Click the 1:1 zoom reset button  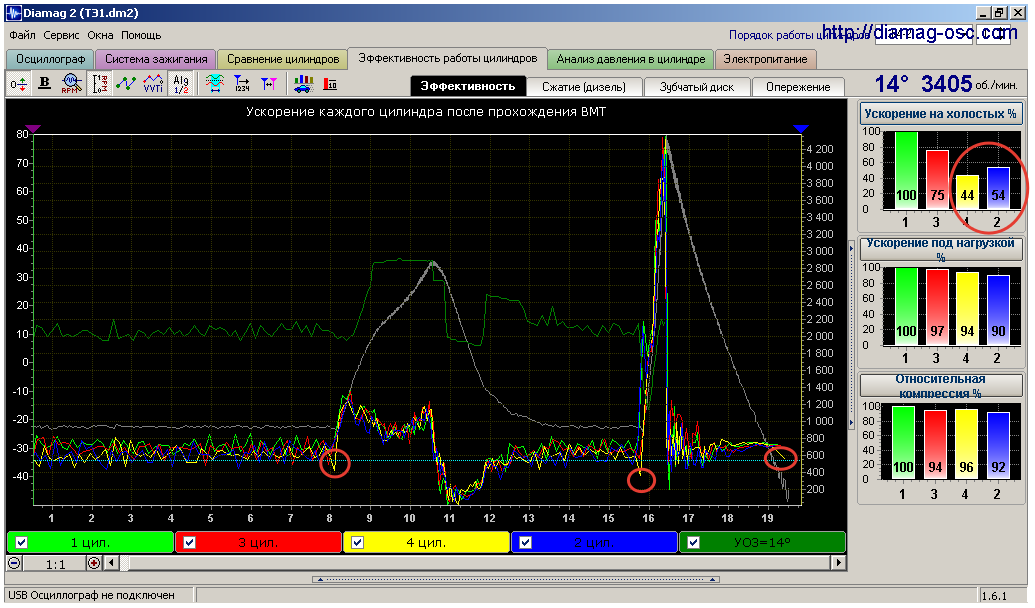pyautogui.click(x=55, y=564)
